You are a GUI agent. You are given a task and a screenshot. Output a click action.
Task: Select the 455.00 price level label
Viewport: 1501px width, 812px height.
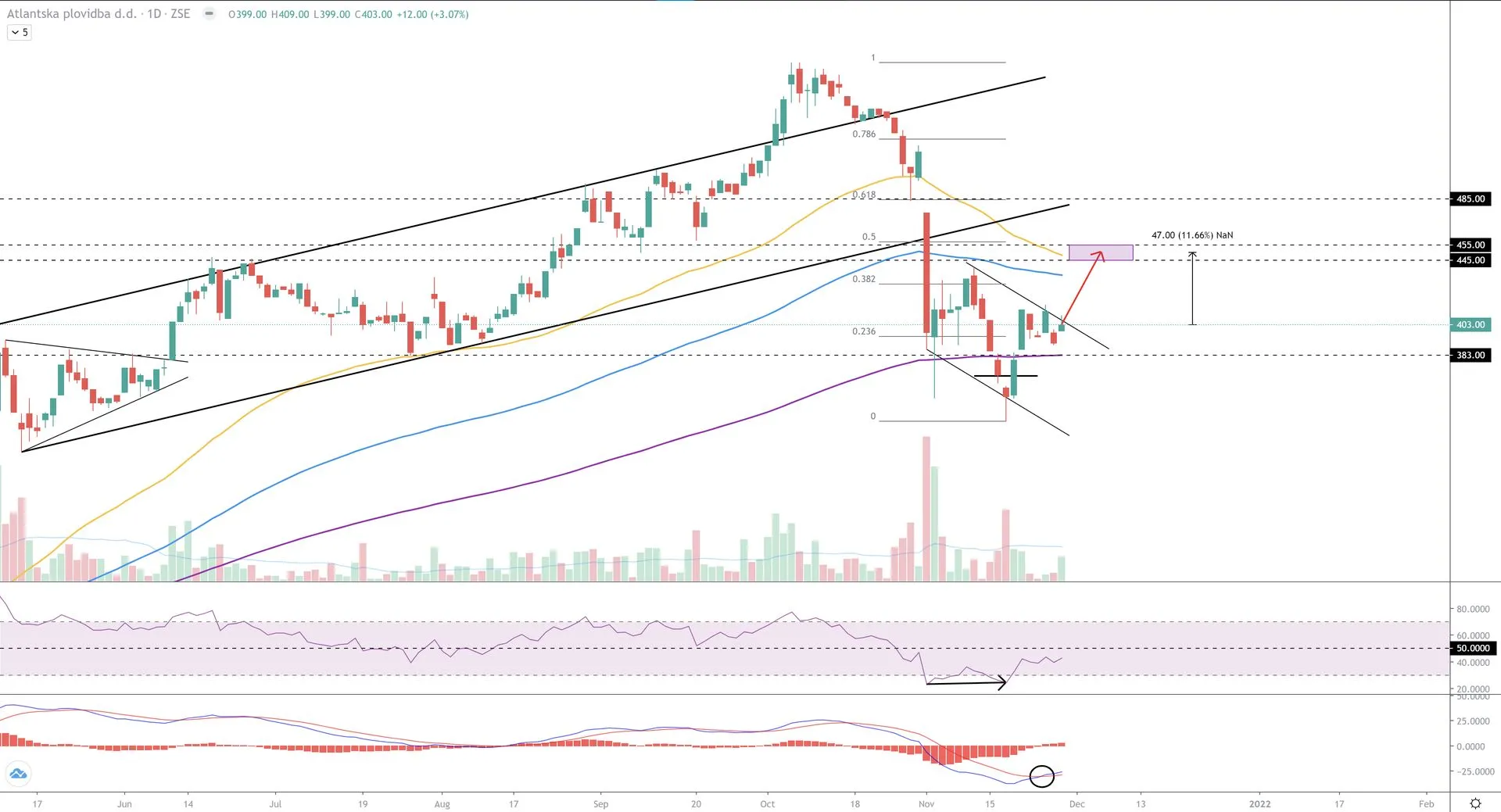tap(1470, 245)
